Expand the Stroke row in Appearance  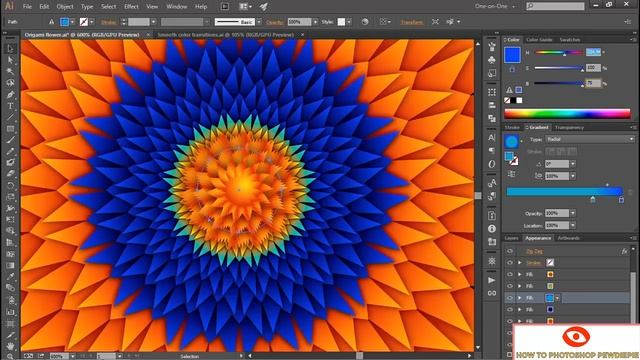[520, 263]
